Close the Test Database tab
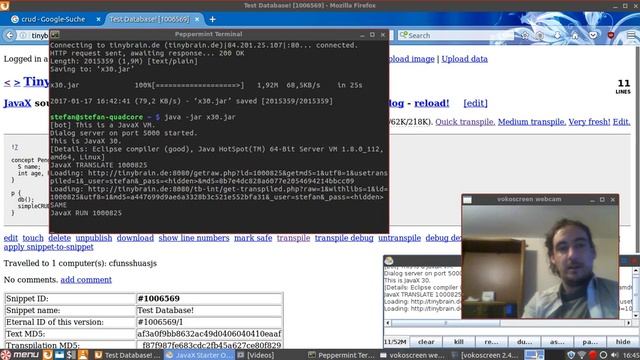Image resolution: width=640 pixels, height=360 pixels. coord(197,19)
